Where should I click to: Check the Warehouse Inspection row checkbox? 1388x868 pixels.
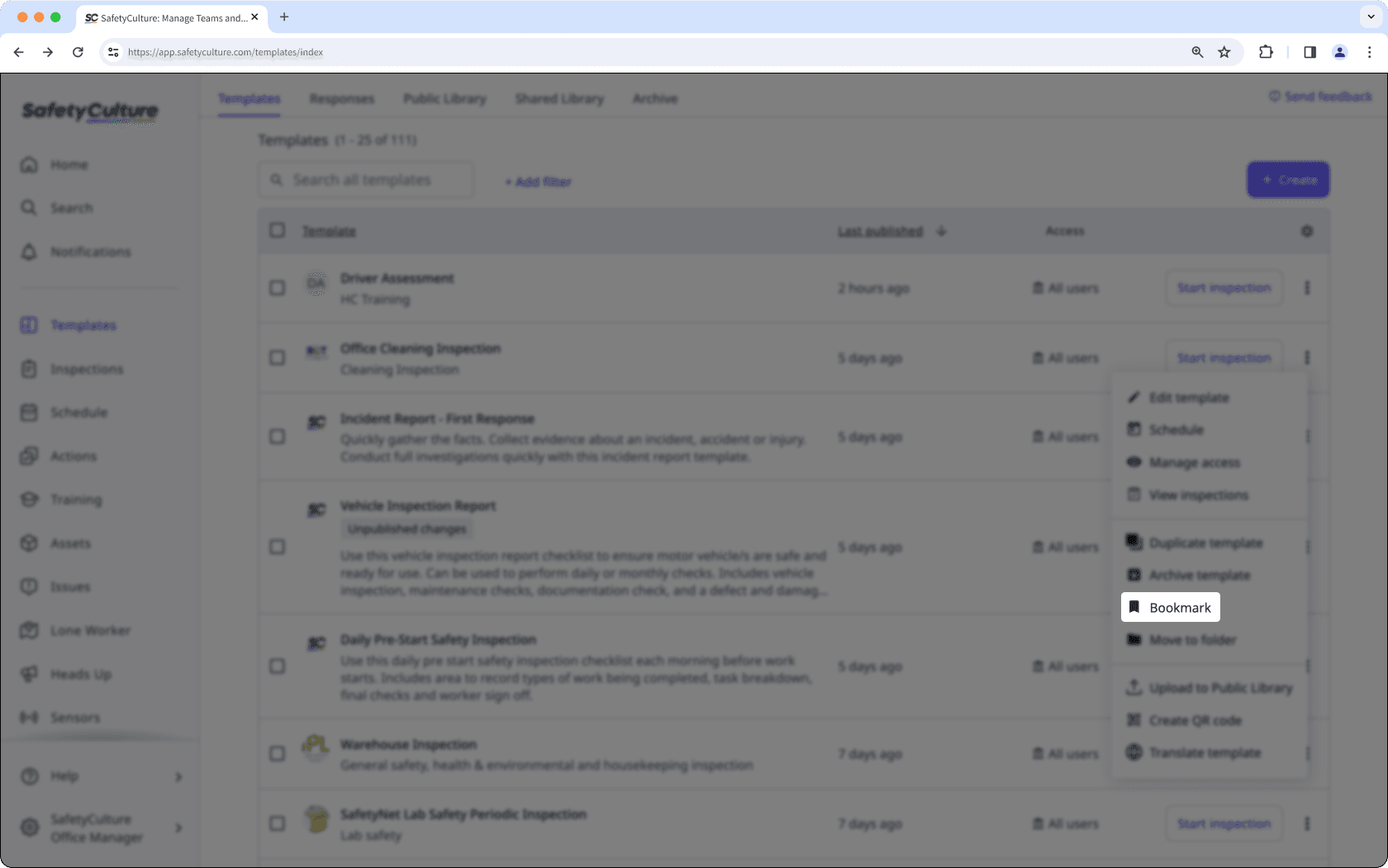click(277, 753)
